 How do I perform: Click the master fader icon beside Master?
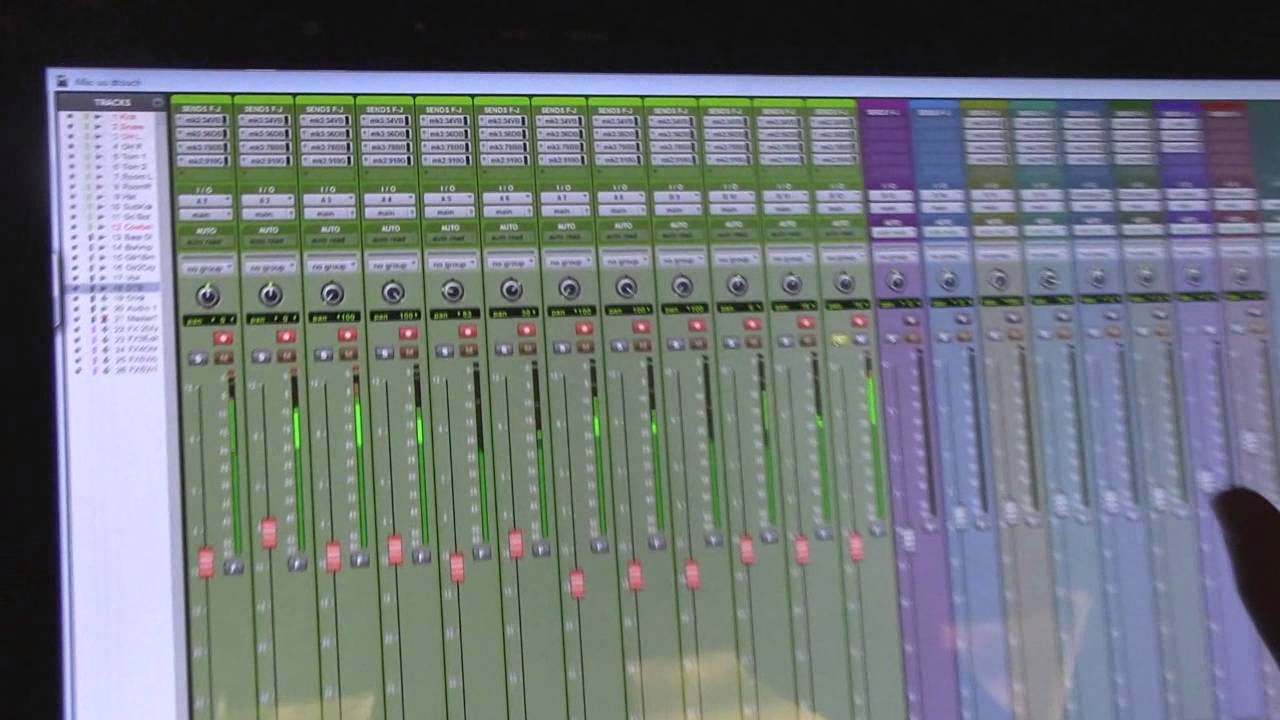[103, 319]
